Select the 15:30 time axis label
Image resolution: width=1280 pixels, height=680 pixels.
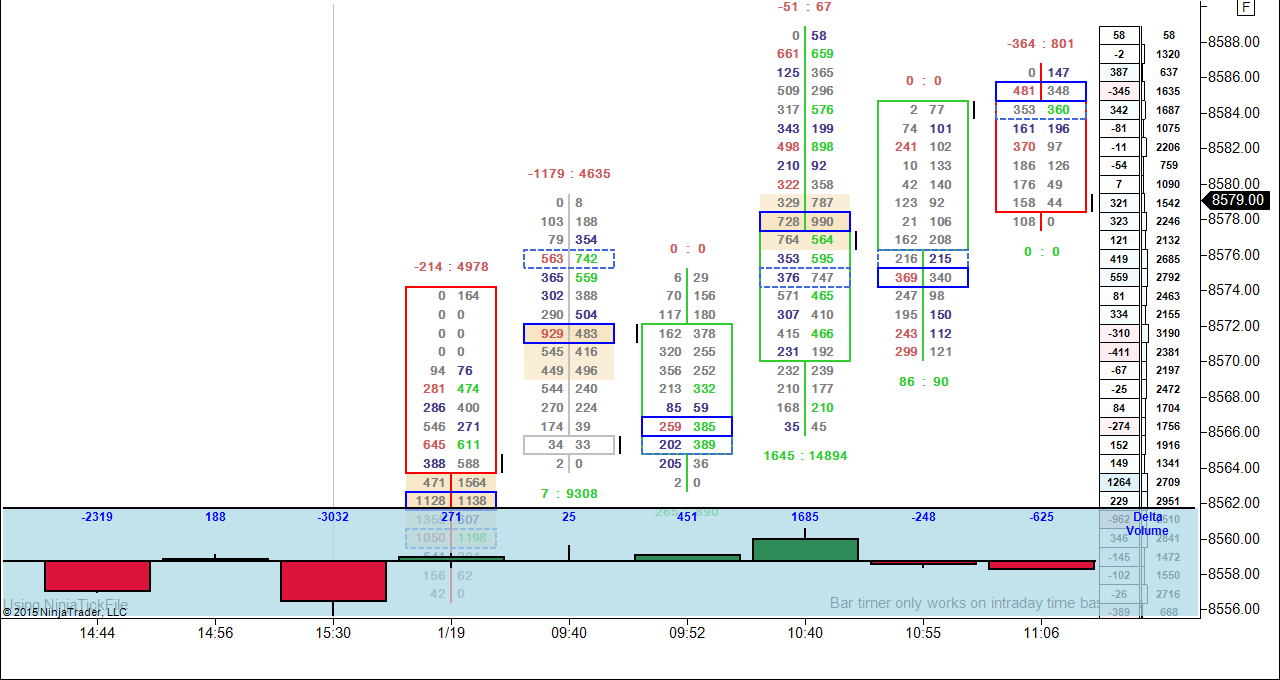pos(333,632)
